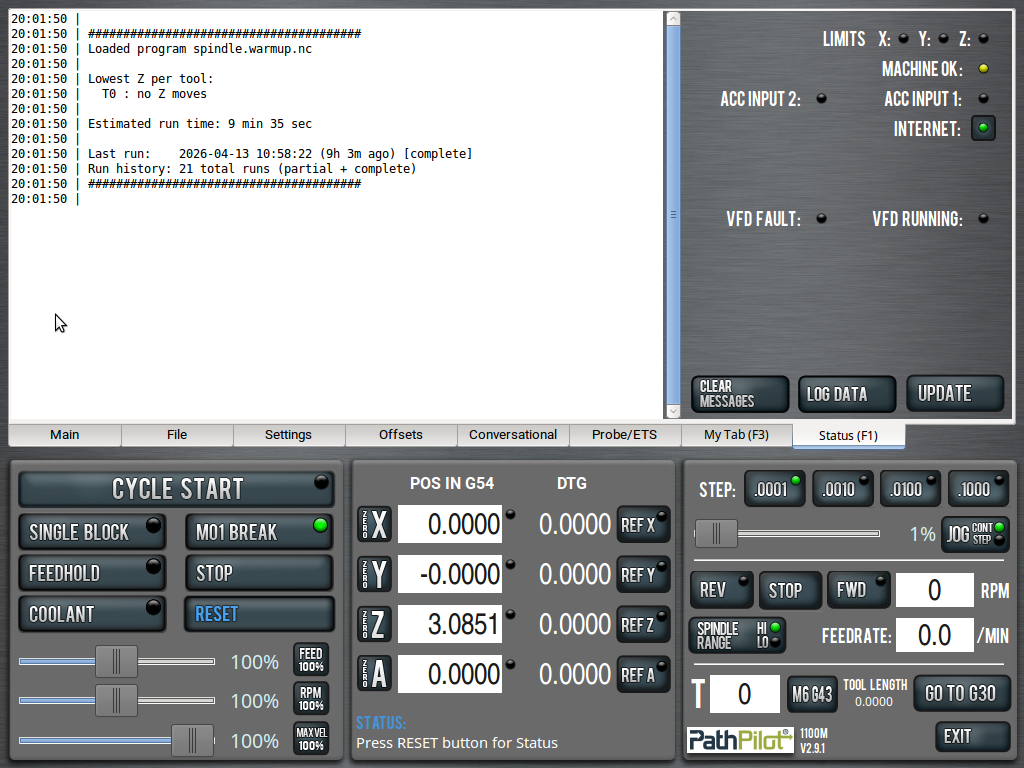Toggle Jog between continuous and step
Screen dimensions: 1024x768
point(975,534)
